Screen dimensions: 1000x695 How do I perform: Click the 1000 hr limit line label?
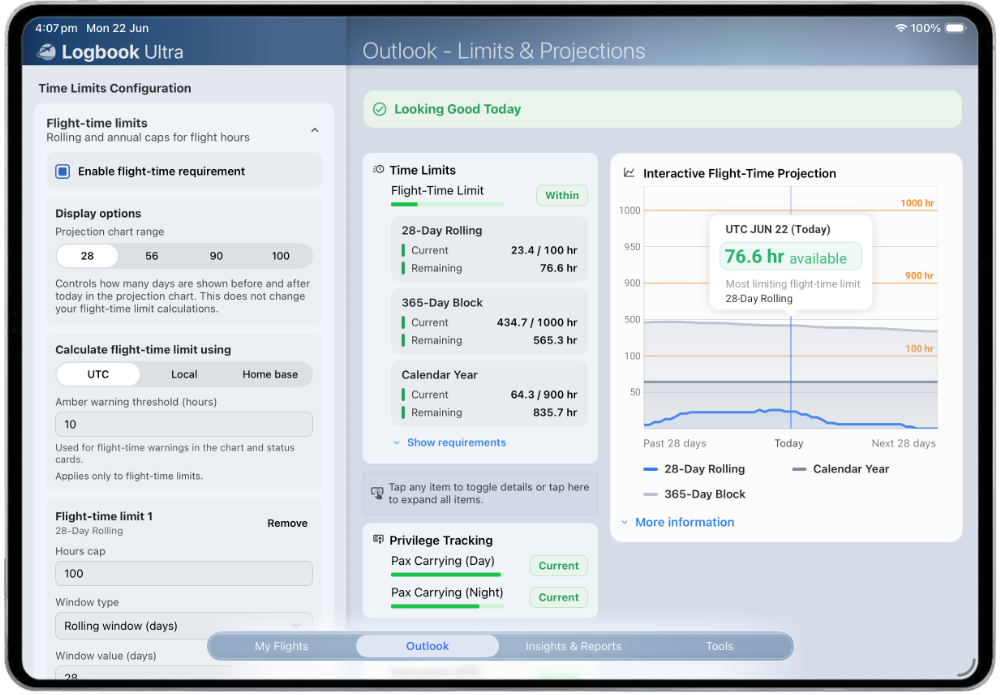(x=917, y=203)
